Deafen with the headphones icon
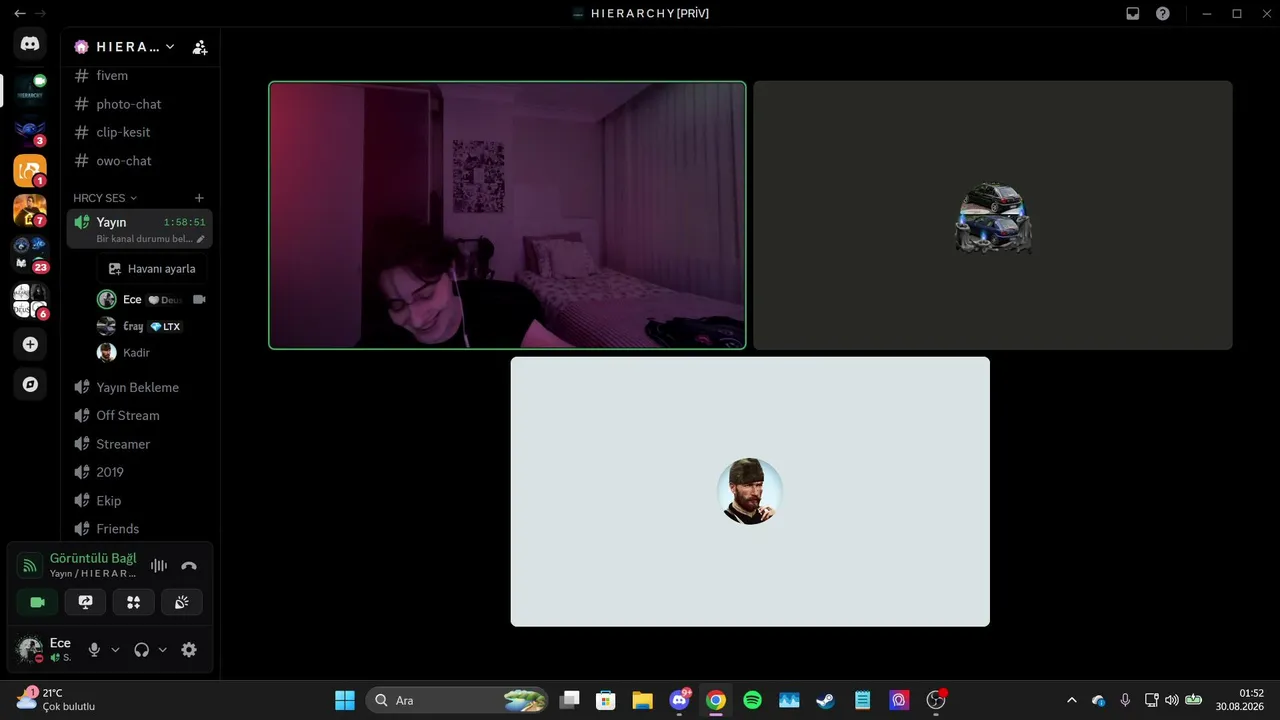Image resolution: width=1280 pixels, height=720 pixels. [x=142, y=650]
